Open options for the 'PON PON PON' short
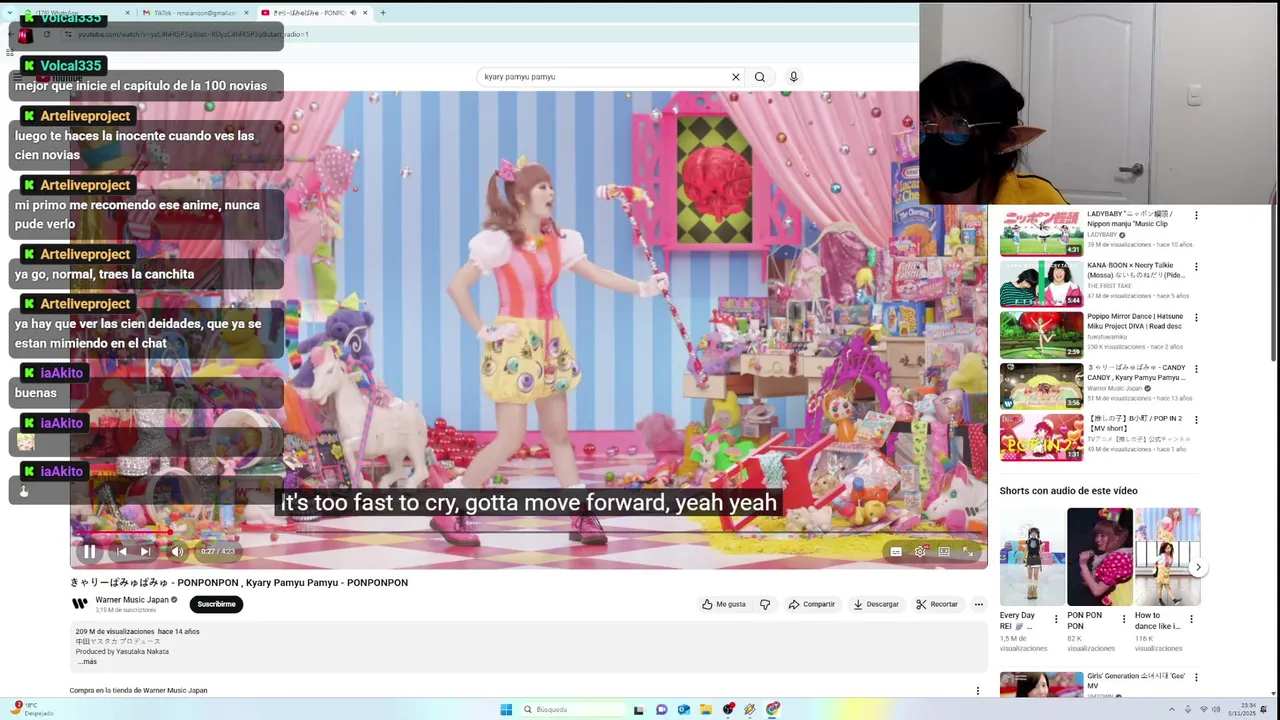Image resolution: width=1280 pixels, height=720 pixels. [x=1123, y=619]
